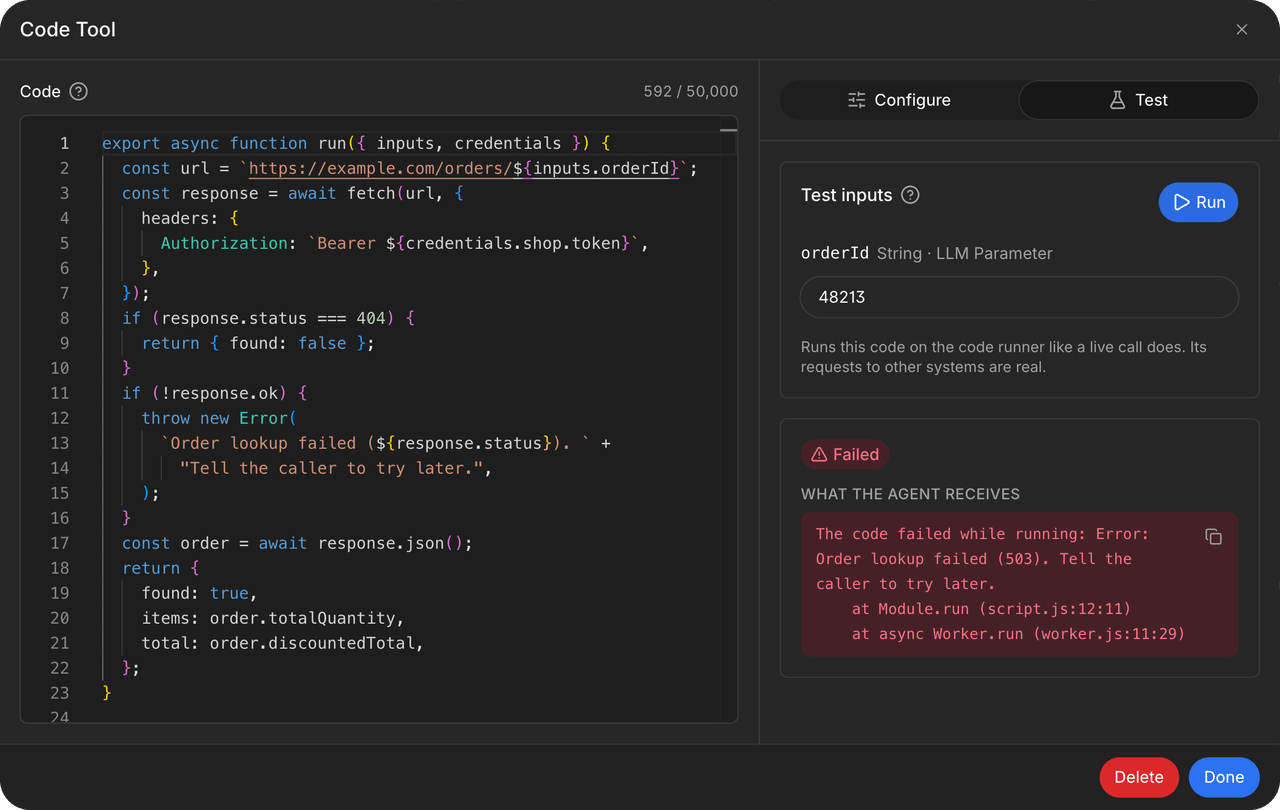The image size is (1280, 810).
Task: Click the 'return { found: false };' line
Action: [x=258, y=343]
